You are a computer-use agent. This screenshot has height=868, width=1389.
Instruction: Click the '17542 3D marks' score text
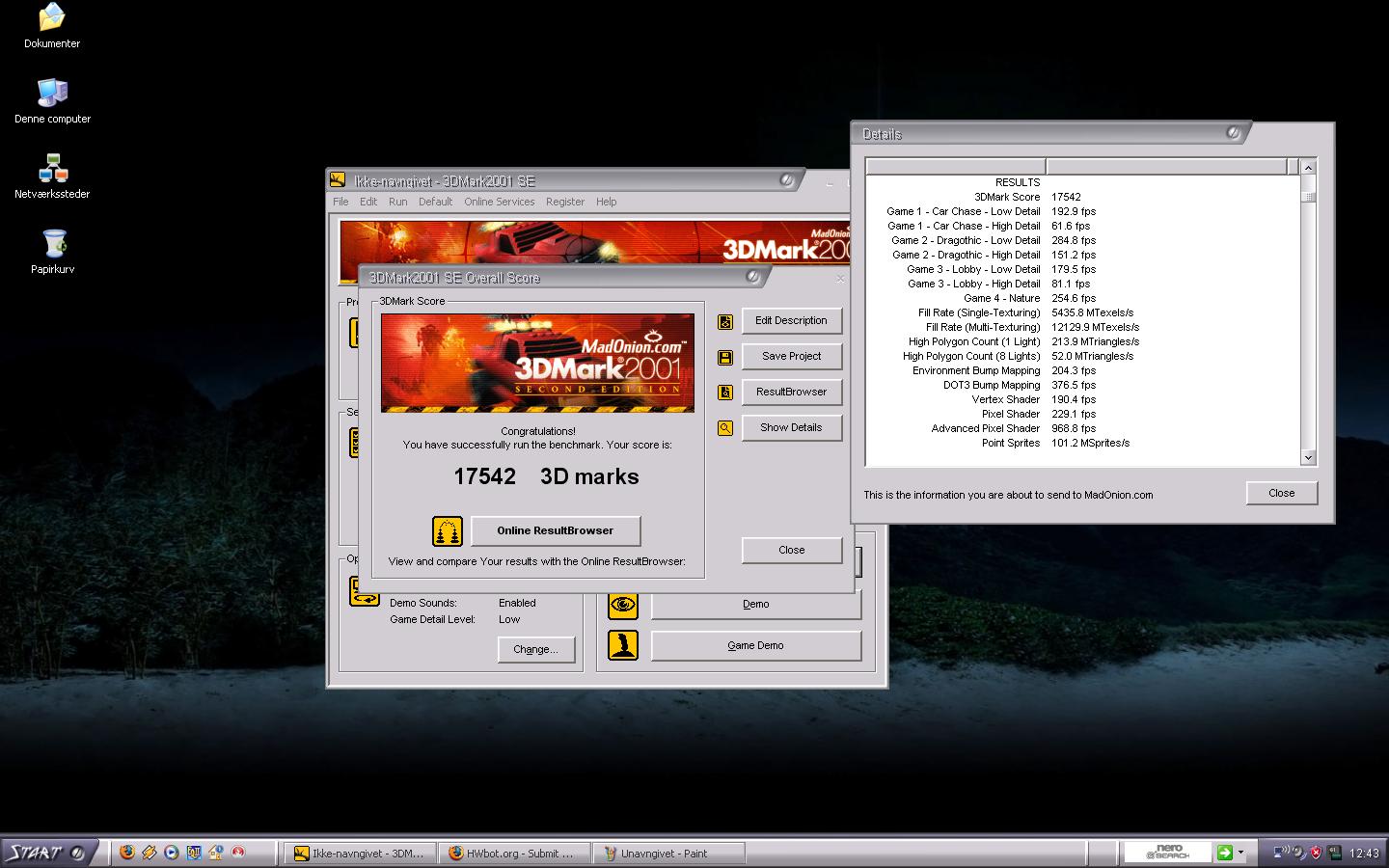pyautogui.click(x=546, y=476)
